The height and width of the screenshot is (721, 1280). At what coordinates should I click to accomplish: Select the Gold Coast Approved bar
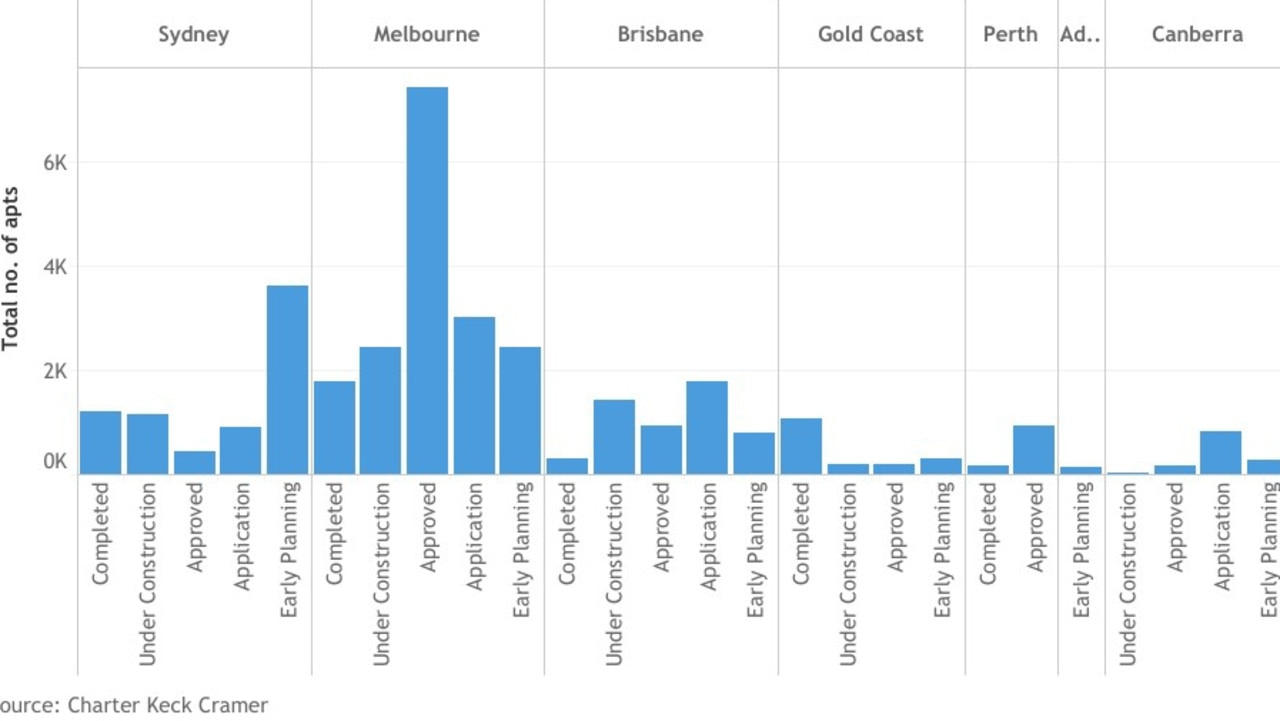894,469
